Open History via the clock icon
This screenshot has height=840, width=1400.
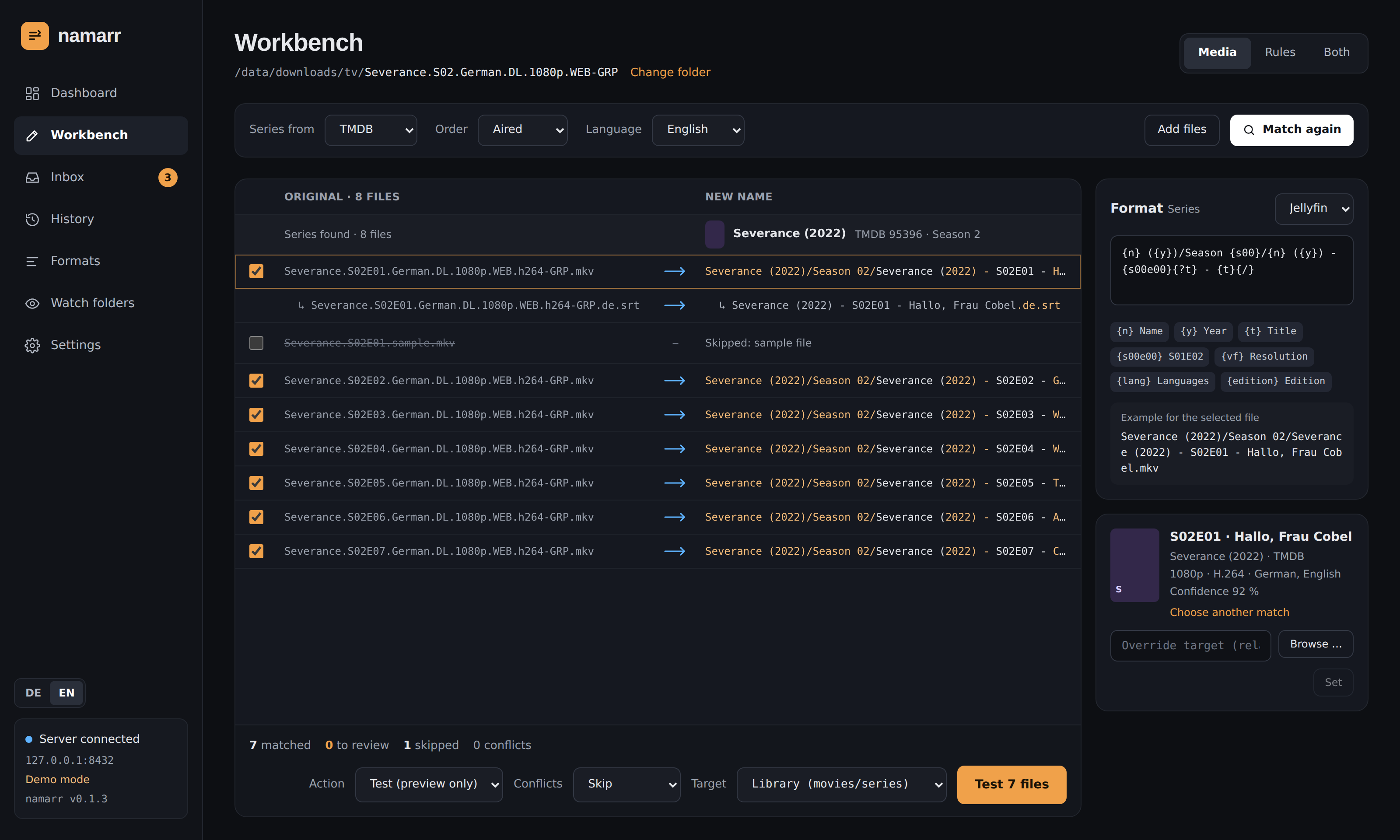coord(32,219)
